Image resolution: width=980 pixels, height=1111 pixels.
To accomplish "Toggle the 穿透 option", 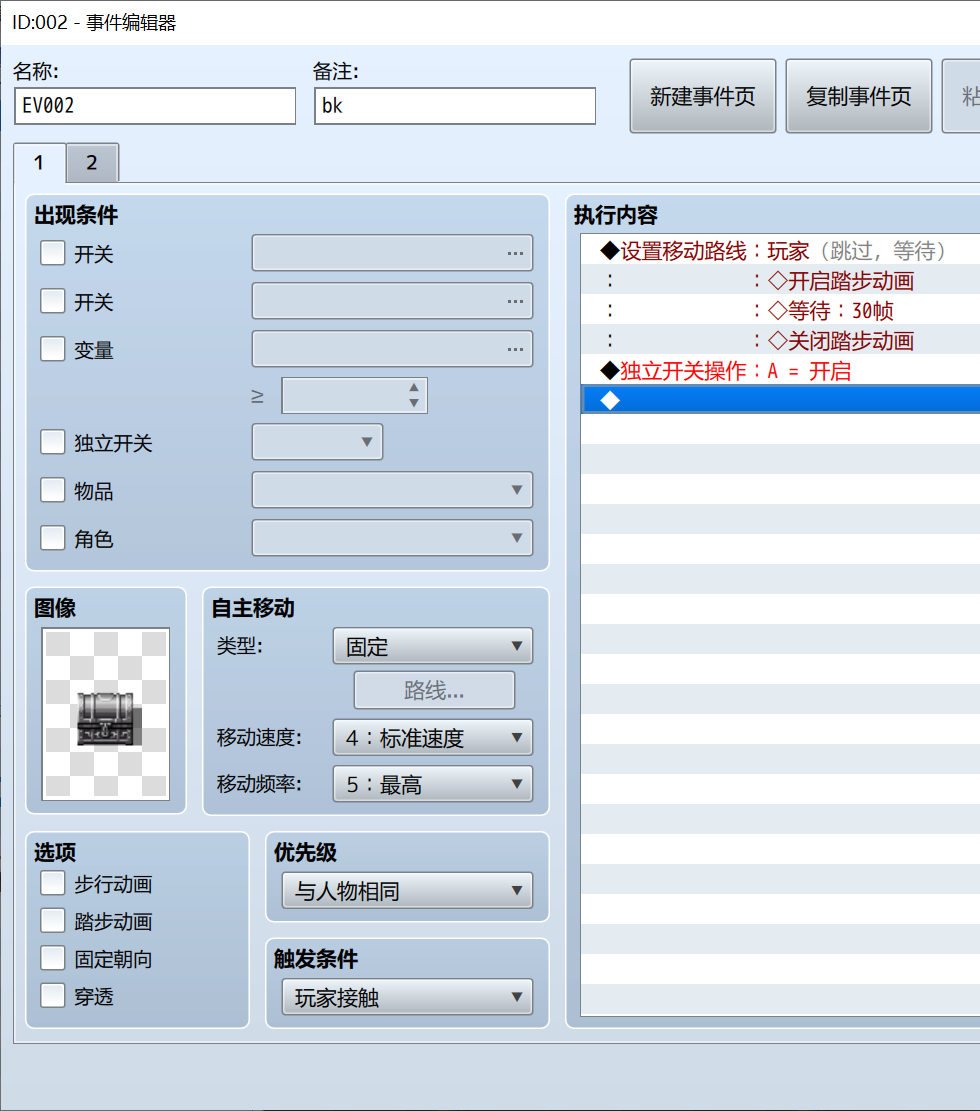I will [52, 996].
